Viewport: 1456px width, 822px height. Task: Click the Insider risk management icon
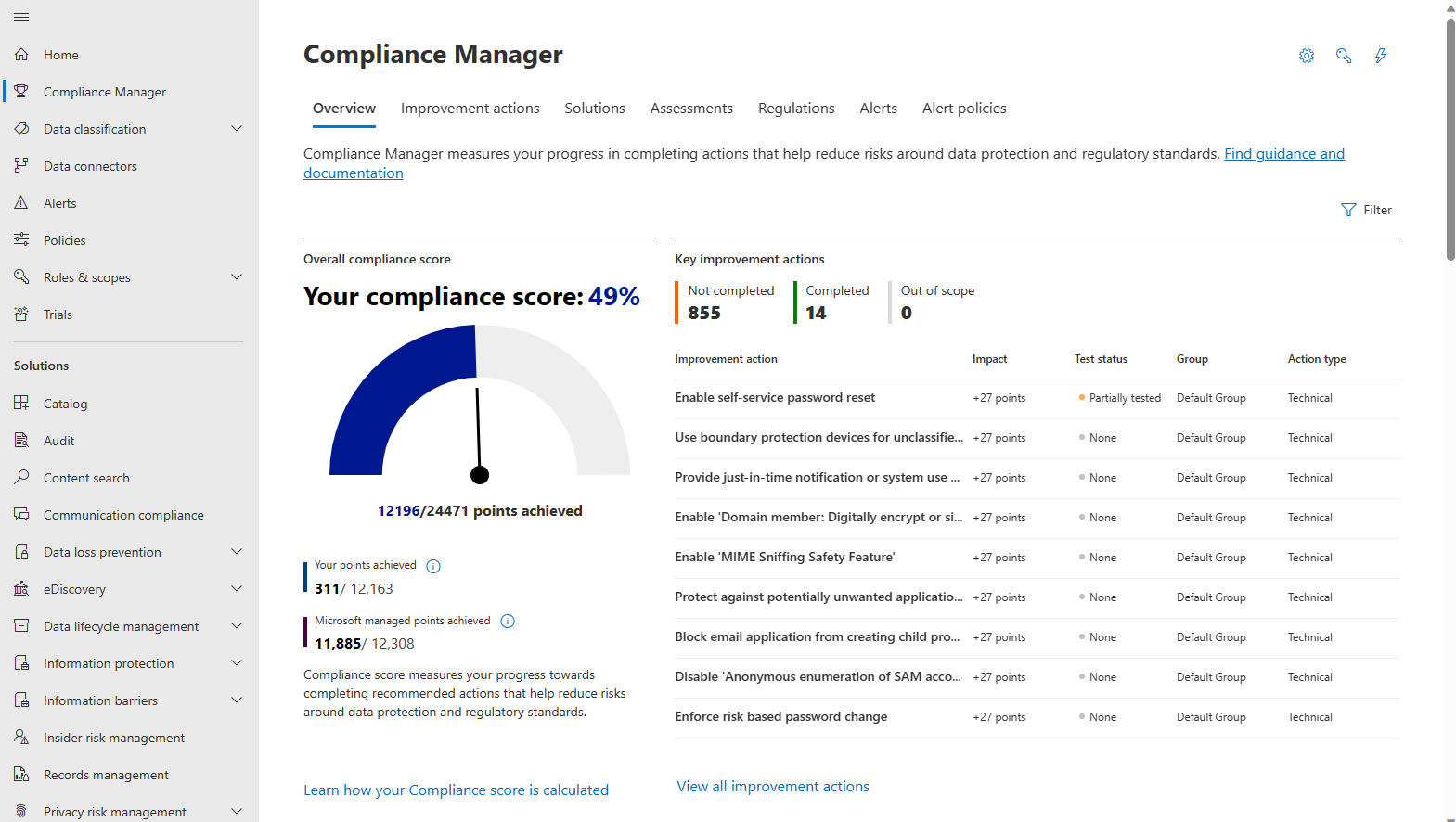click(x=21, y=737)
